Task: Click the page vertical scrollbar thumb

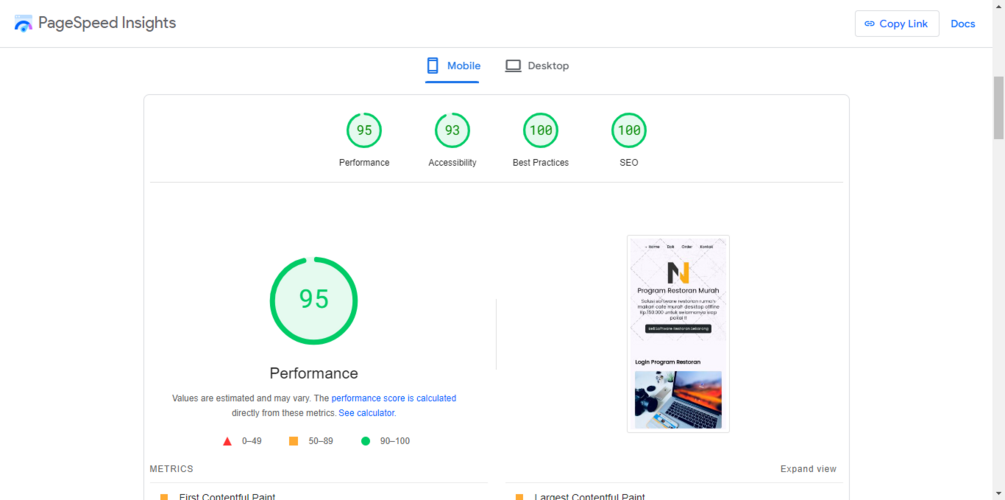Action: (999, 108)
